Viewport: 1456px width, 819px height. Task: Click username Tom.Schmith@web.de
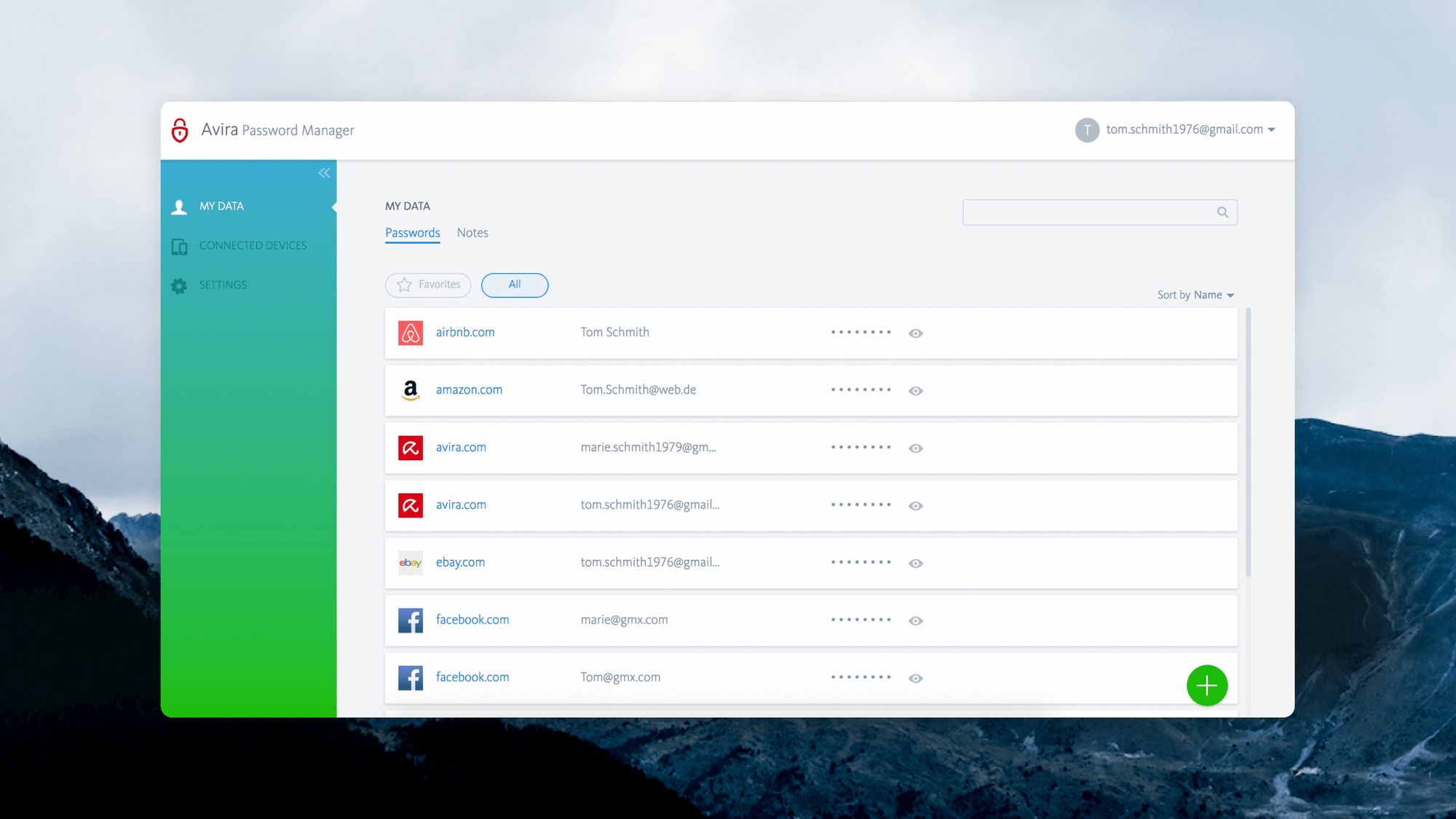pos(638,389)
